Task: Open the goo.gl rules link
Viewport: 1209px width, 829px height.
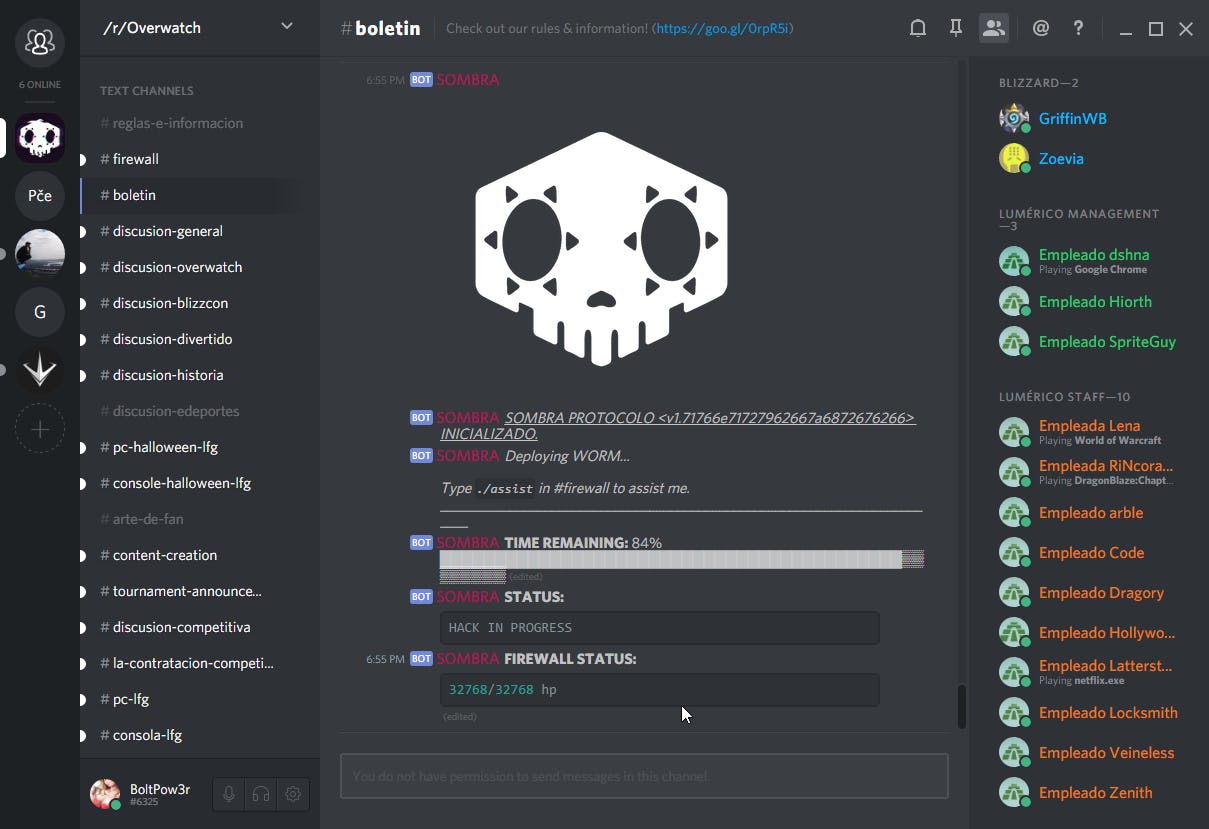Action: tap(722, 28)
